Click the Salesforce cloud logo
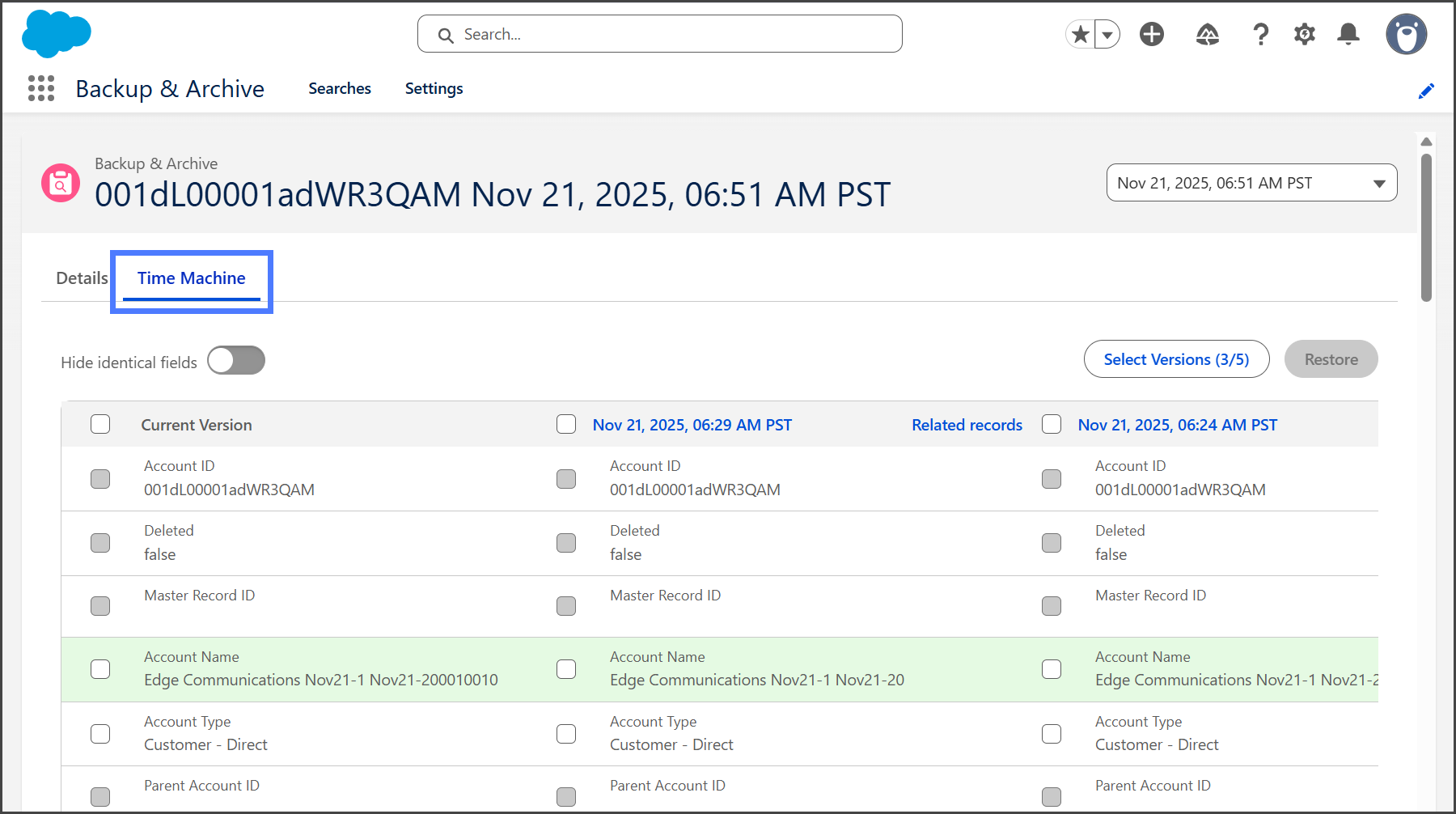The height and width of the screenshot is (814, 1456). point(56,34)
